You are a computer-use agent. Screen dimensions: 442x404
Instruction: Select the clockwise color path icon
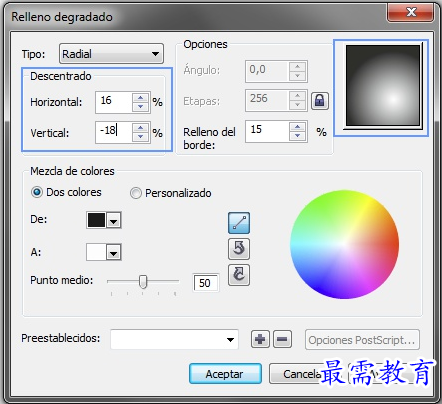point(239,275)
